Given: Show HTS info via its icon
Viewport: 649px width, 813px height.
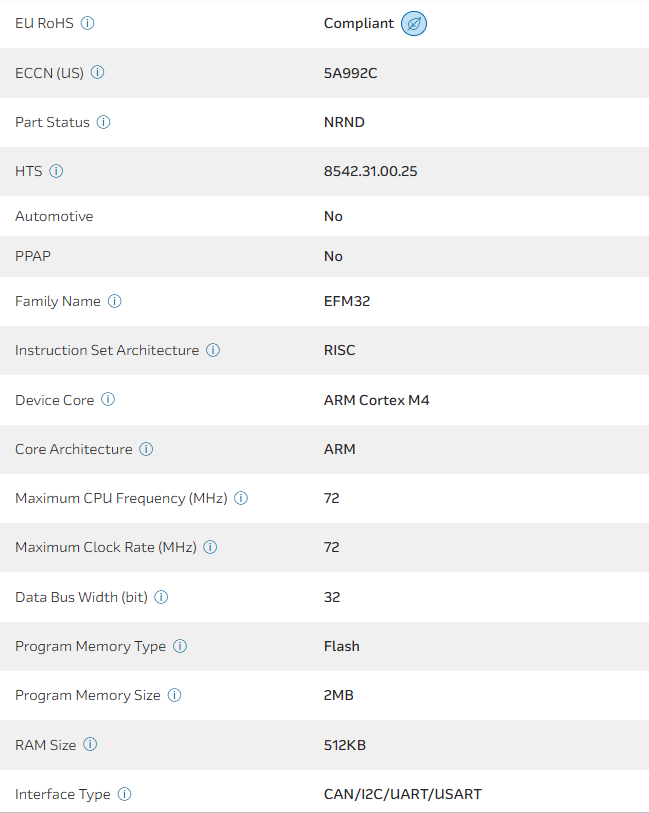Looking at the screenshot, I should tap(56, 171).
